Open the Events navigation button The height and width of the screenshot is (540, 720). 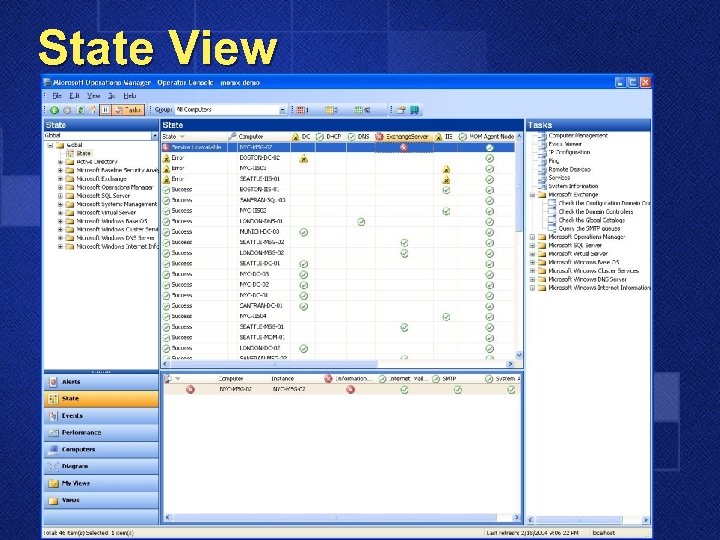tap(101, 416)
